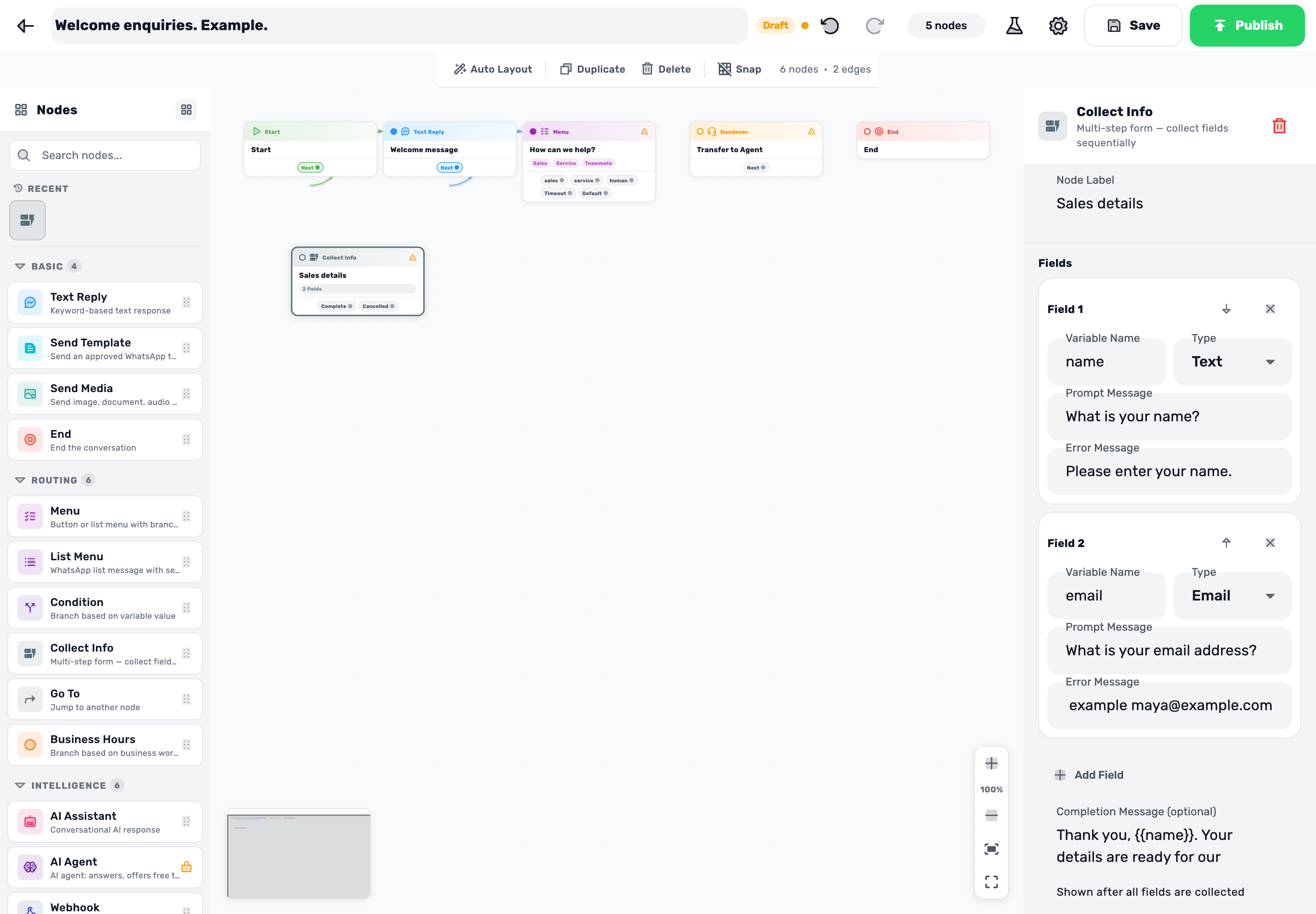Remove Field 2 with X icon
This screenshot has width=1316, height=914.
click(1269, 543)
